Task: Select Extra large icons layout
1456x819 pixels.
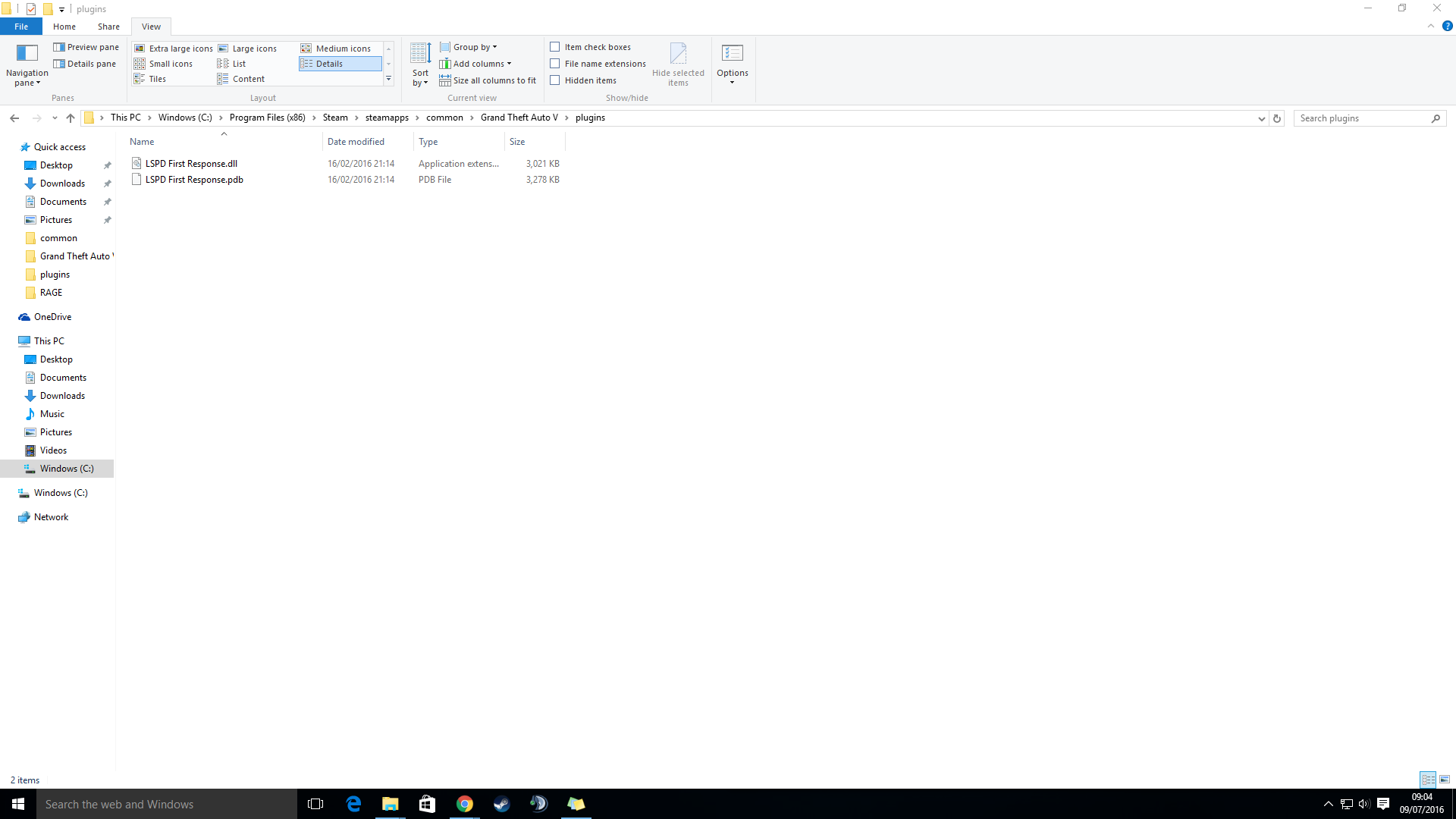Action: (174, 49)
